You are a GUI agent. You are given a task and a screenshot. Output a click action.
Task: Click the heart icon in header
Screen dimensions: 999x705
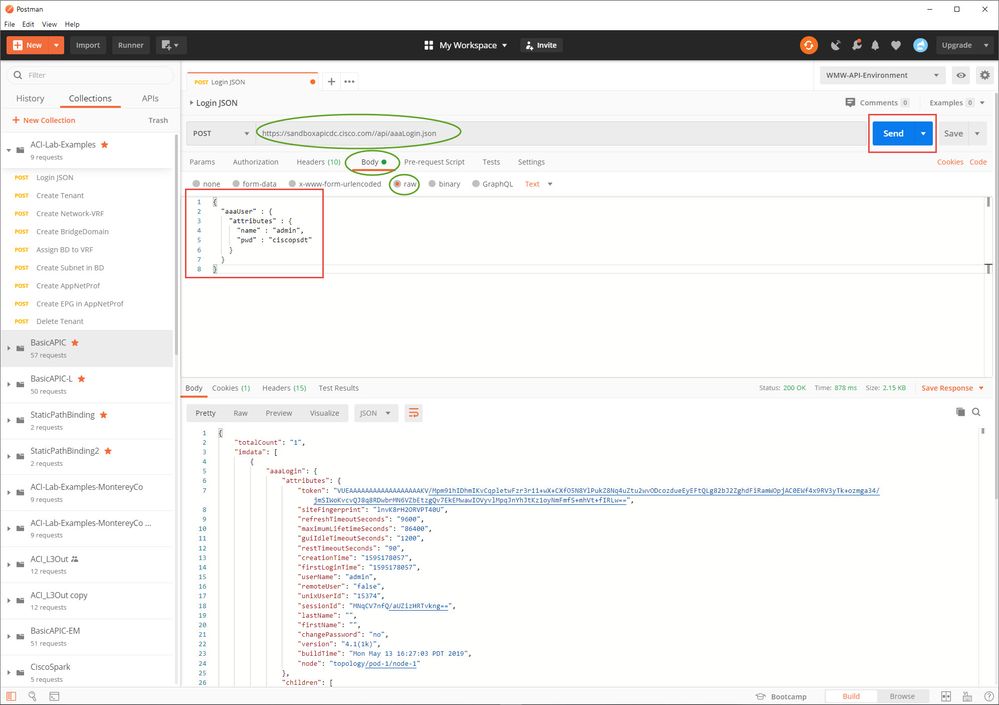pyautogui.click(x=896, y=45)
